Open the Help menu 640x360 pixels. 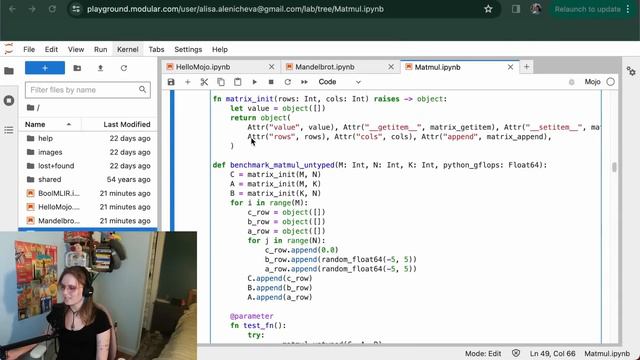[220, 49]
